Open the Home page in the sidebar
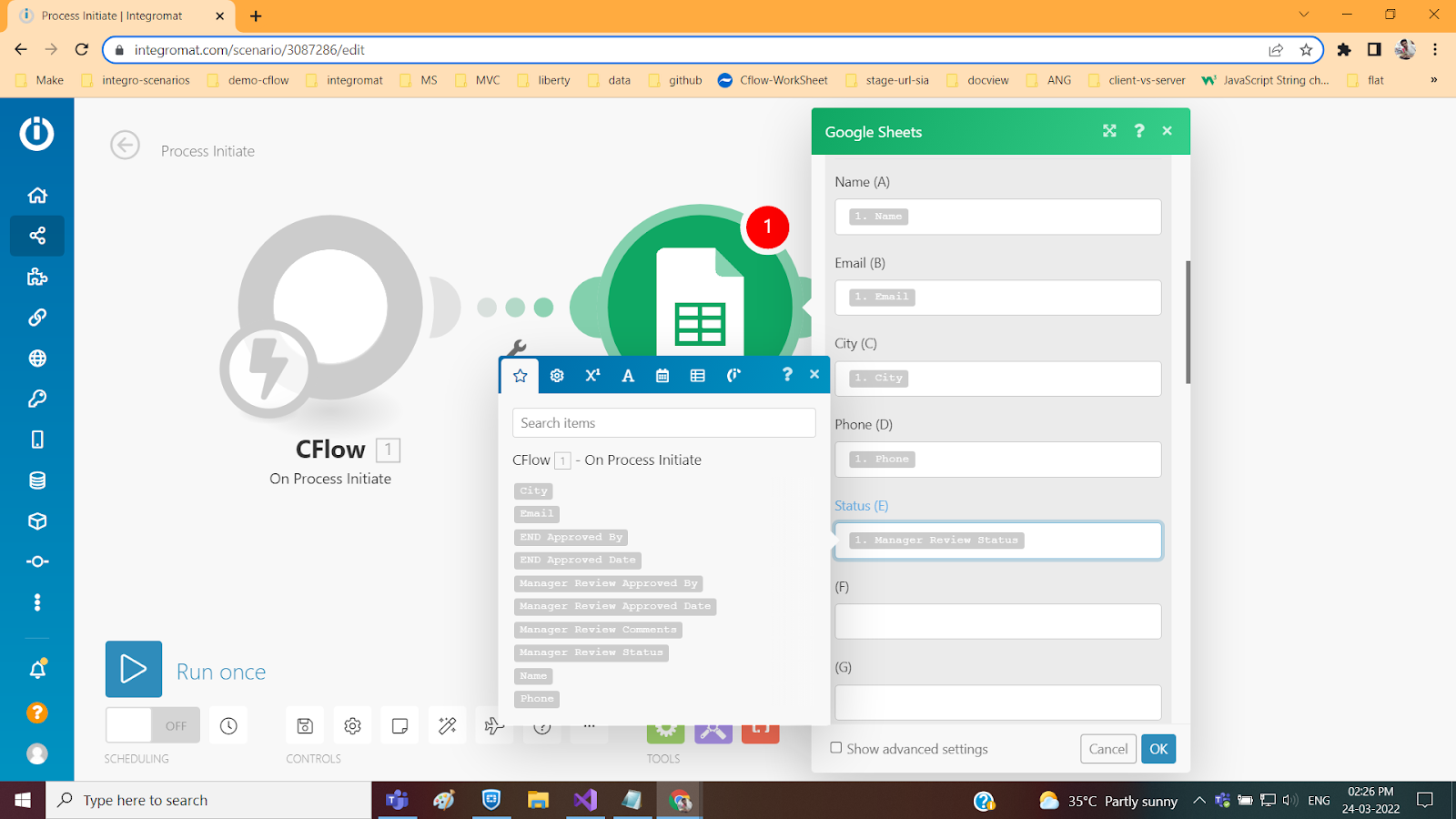The image size is (1456, 819). [37, 196]
